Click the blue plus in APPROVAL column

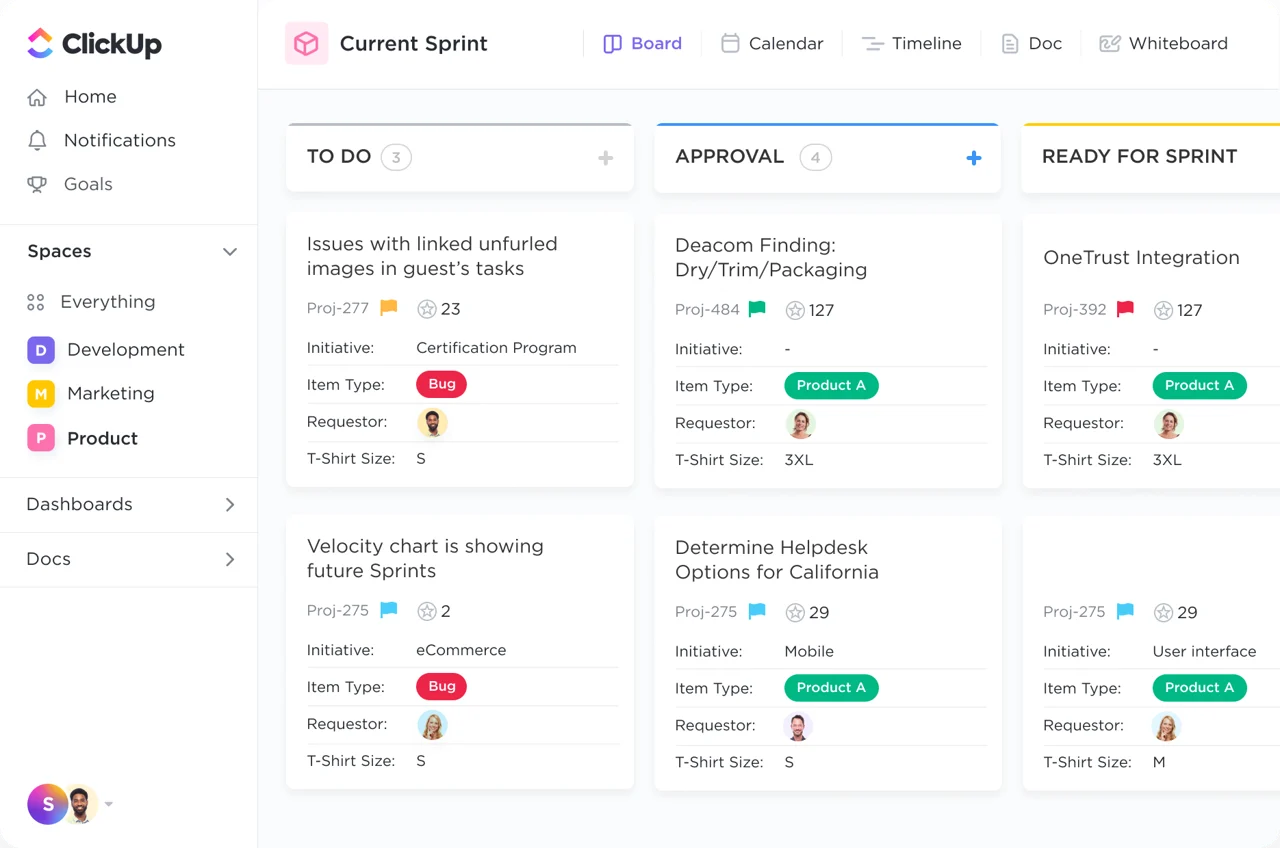click(974, 158)
